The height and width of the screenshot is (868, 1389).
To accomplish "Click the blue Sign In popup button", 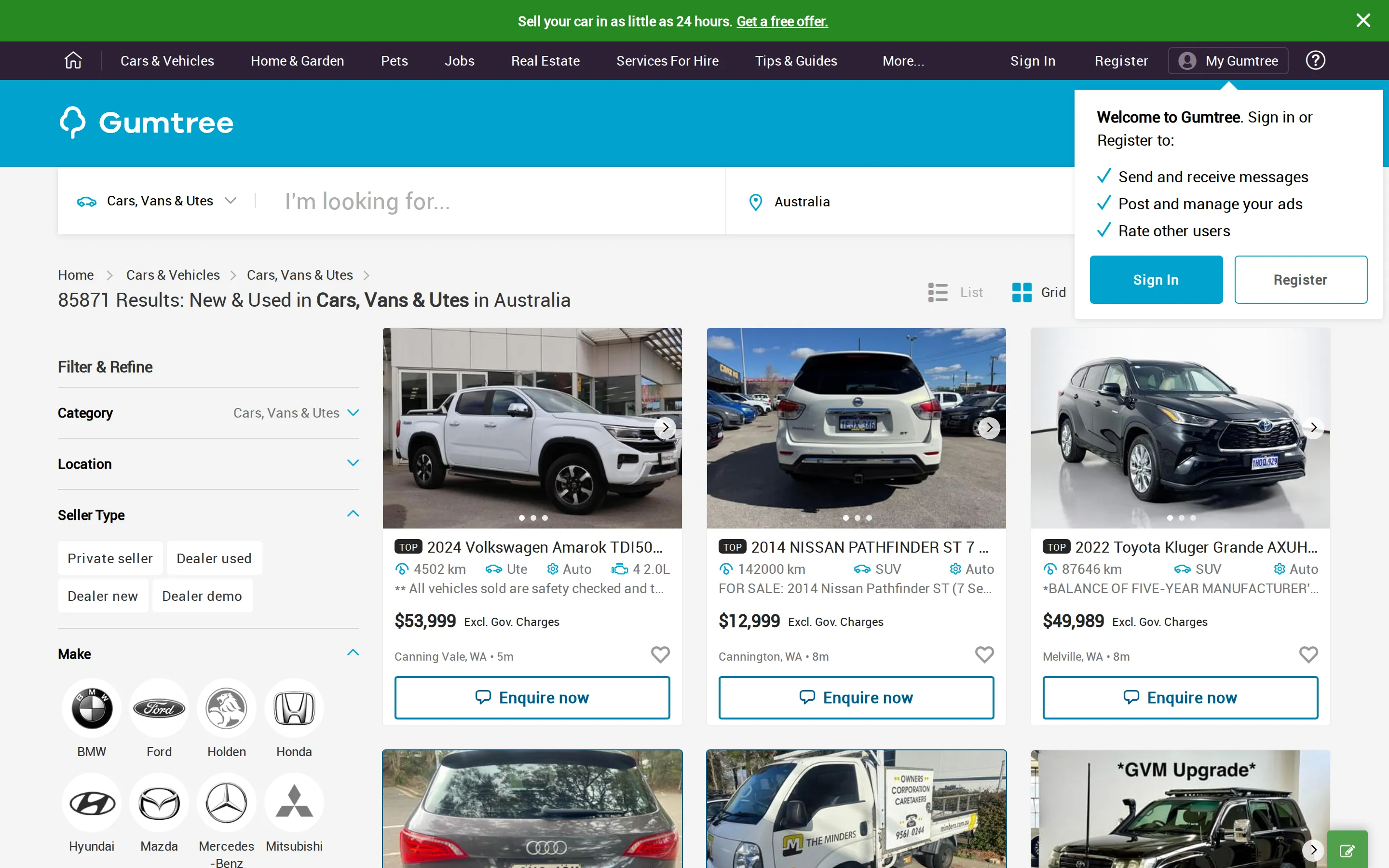I will pyautogui.click(x=1156, y=280).
